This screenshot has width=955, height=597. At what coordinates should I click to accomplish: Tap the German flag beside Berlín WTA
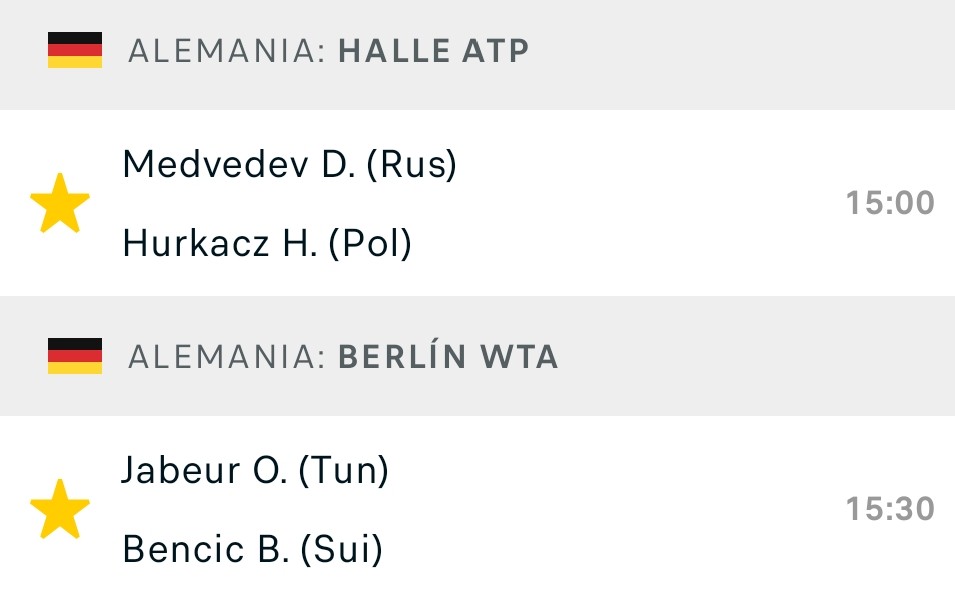[x=75, y=356]
